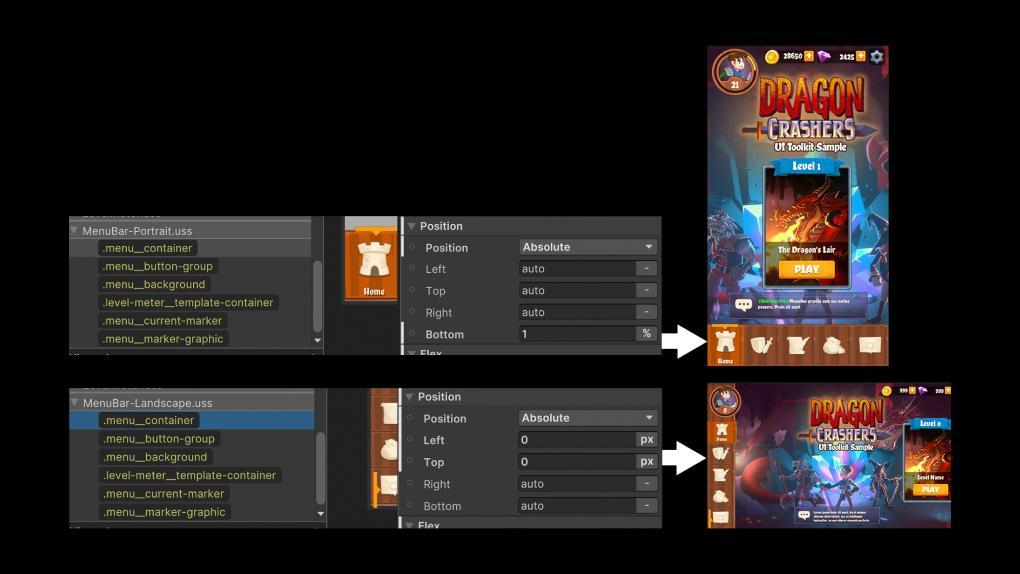Select .menu__marker-graphic under MenuBar-Portrait.uss
This screenshot has width=1020, height=574.
(x=163, y=339)
